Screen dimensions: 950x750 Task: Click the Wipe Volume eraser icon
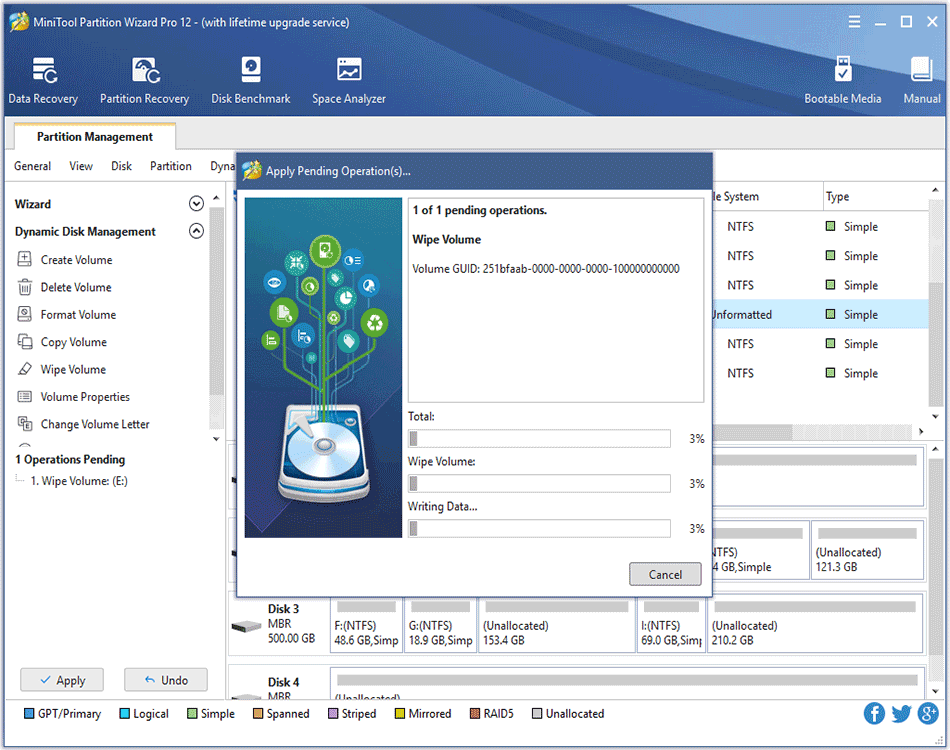24,369
